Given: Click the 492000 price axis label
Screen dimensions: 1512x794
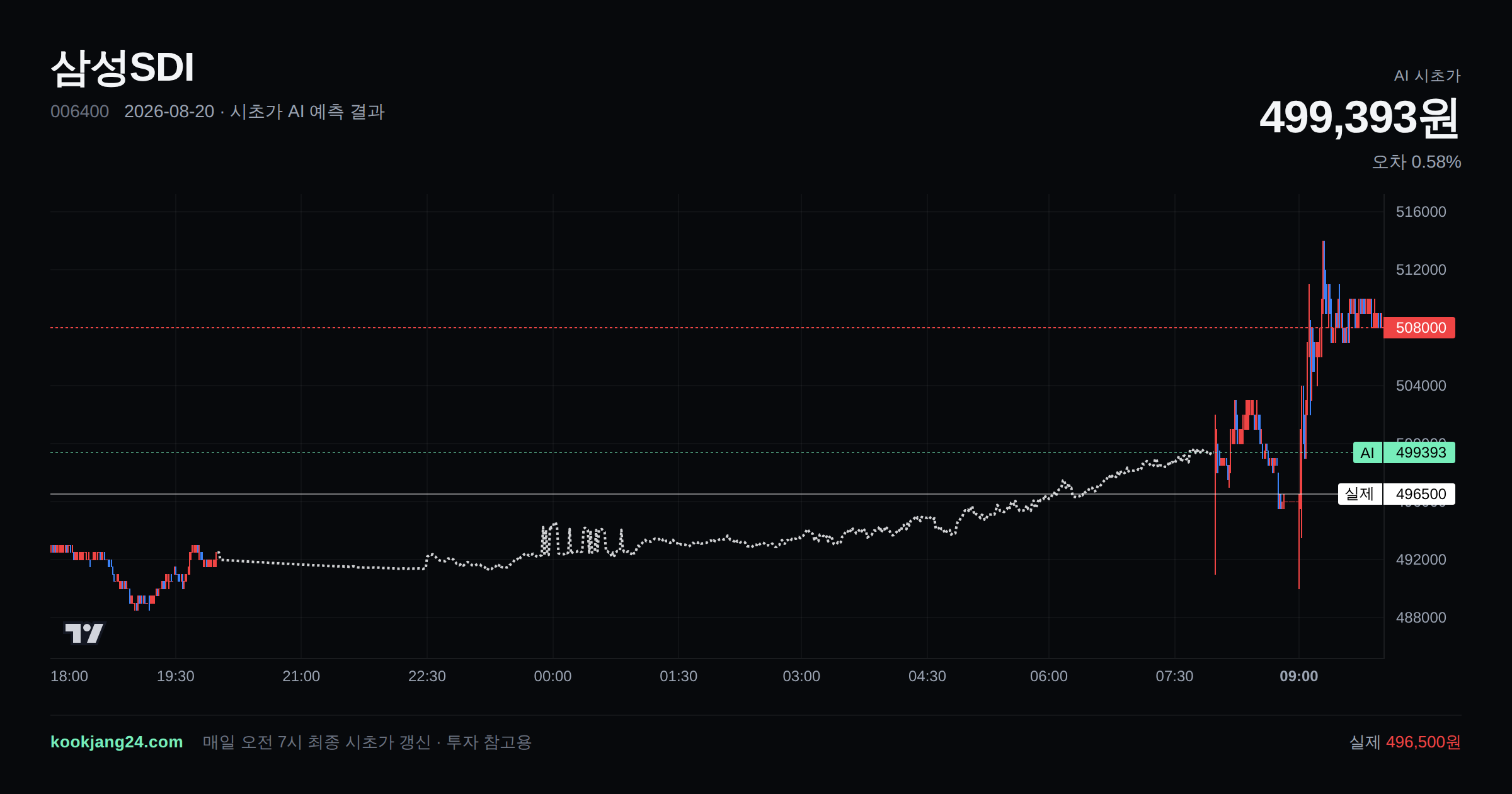Looking at the screenshot, I should pyautogui.click(x=1421, y=560).
